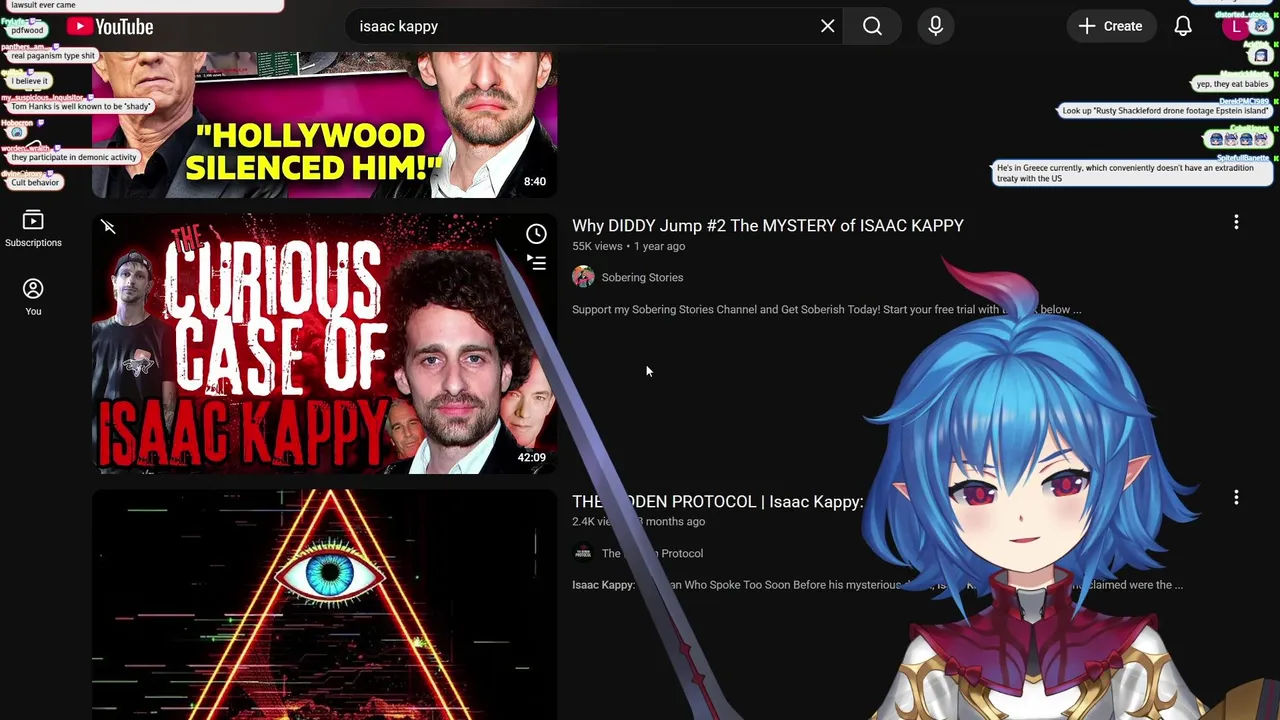This screenshot has width=1280, height=720.
Task: Open the Hidden Protocol channel avatar
Action: [583, 553]
